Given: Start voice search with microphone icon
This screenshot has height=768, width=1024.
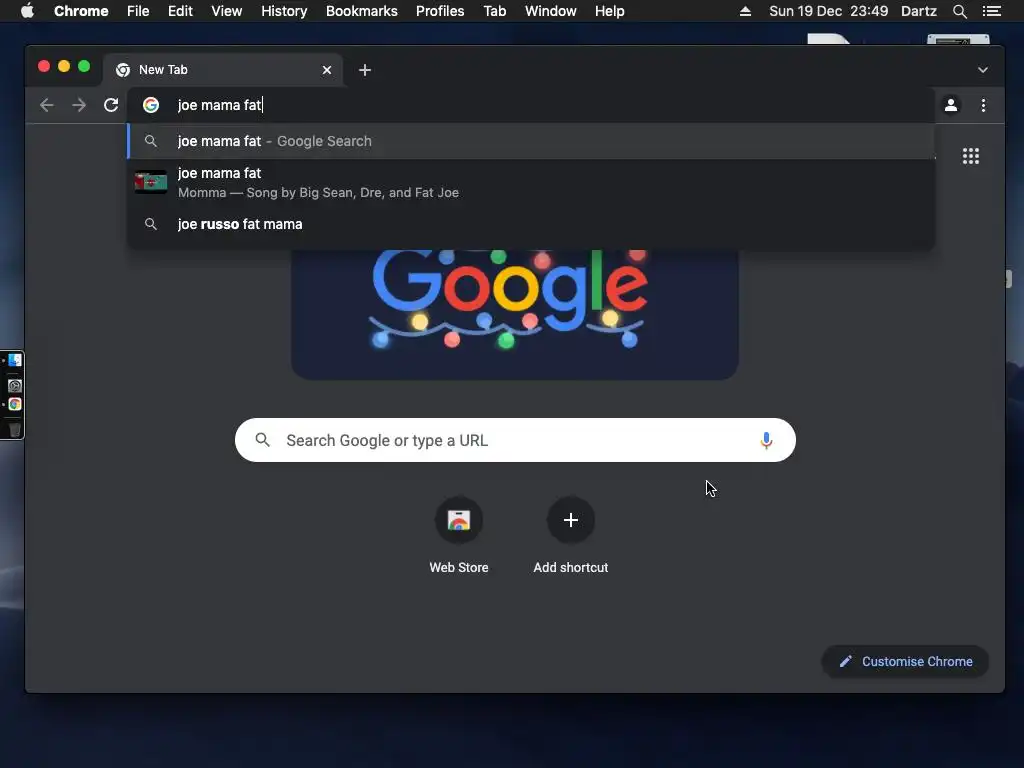Looking at the screenshot, I should (766, 440).
